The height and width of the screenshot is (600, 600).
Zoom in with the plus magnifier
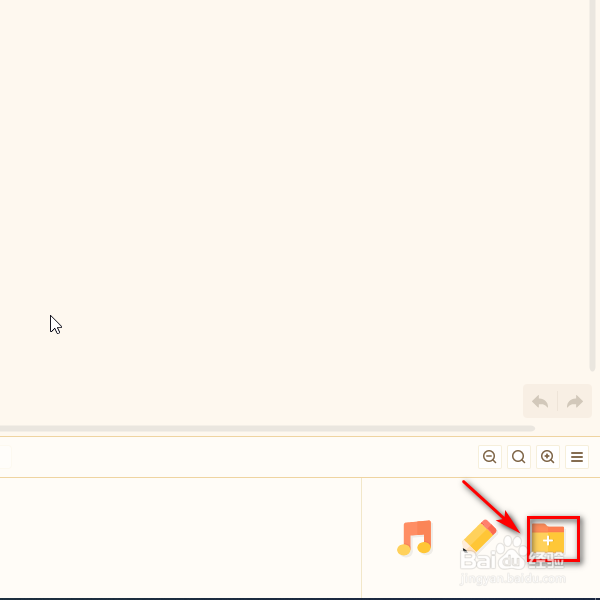pyautogui.click(x=548, y=457)
